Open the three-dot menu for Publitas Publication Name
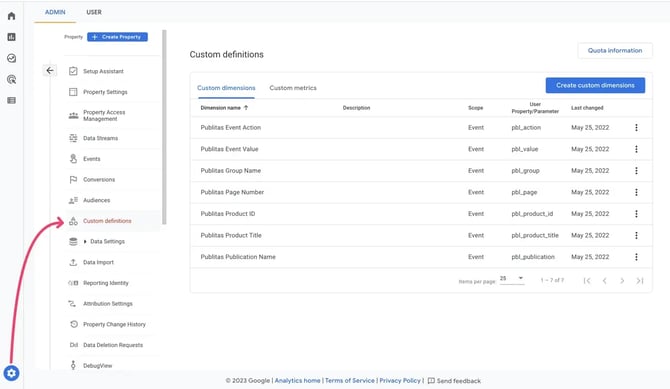Image resolution: width=670 pixels, height=389 pixels. tap(636, 257)
